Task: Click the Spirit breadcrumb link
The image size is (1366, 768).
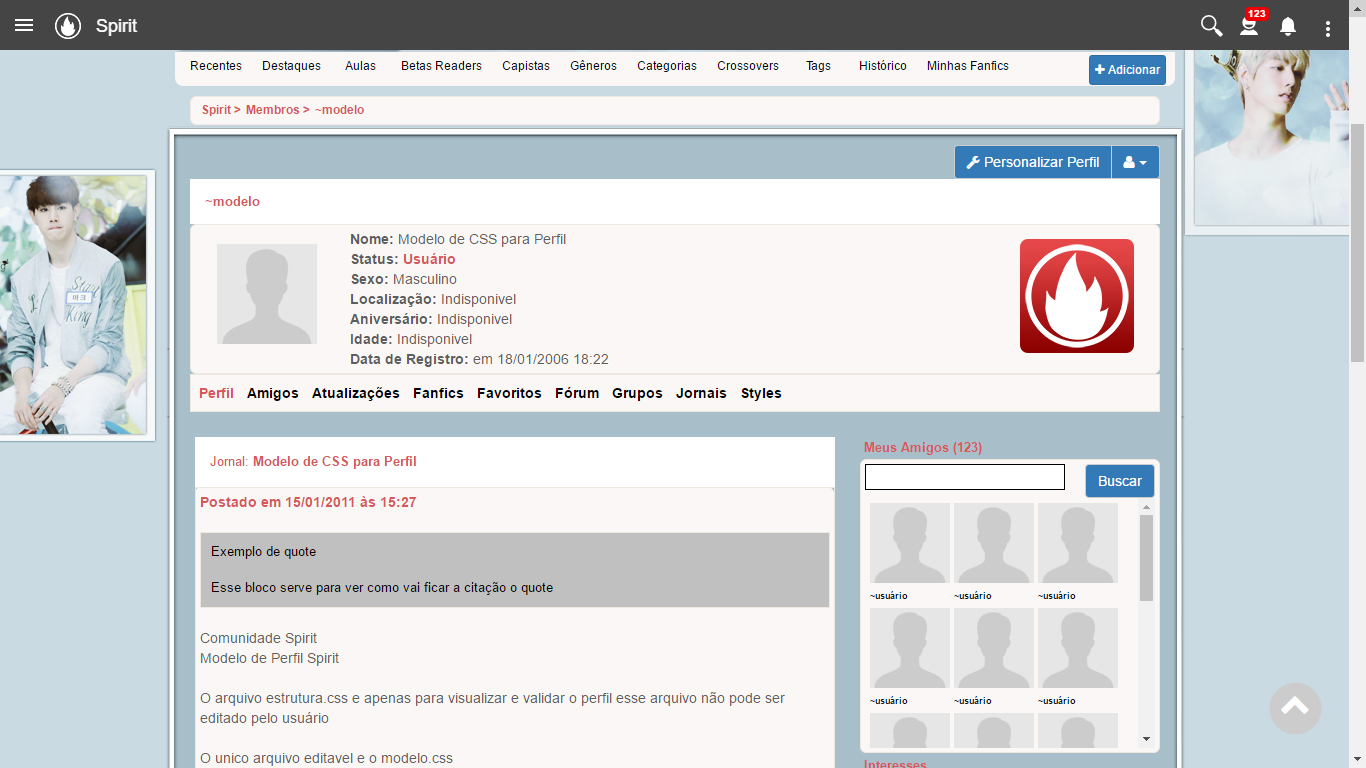Action: pyautogui.click(x=216, y=110)
